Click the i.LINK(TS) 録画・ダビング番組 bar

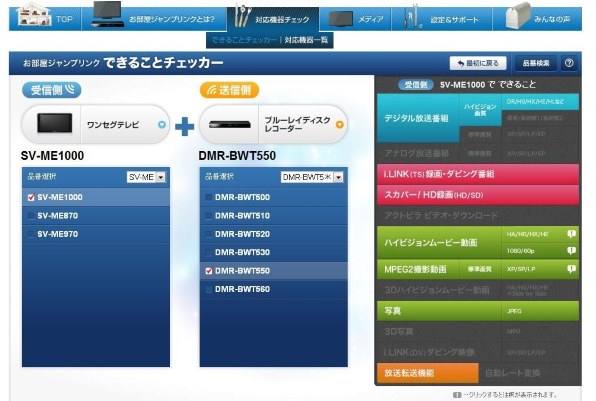[x=478, y=174]
